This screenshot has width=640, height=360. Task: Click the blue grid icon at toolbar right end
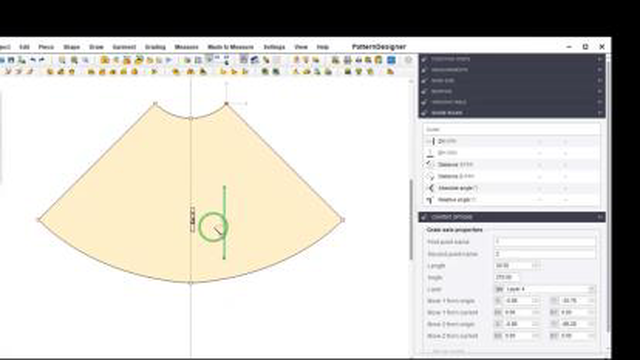click(x=391, y=60)
